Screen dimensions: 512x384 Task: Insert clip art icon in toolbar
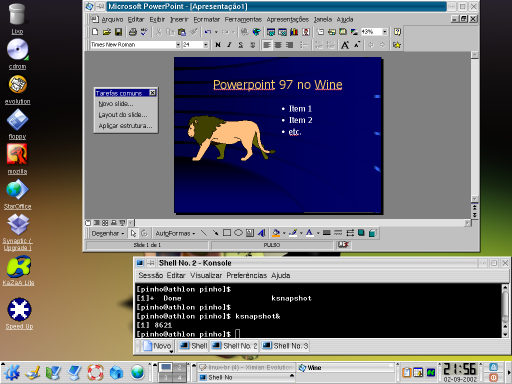tap(306, 32)
